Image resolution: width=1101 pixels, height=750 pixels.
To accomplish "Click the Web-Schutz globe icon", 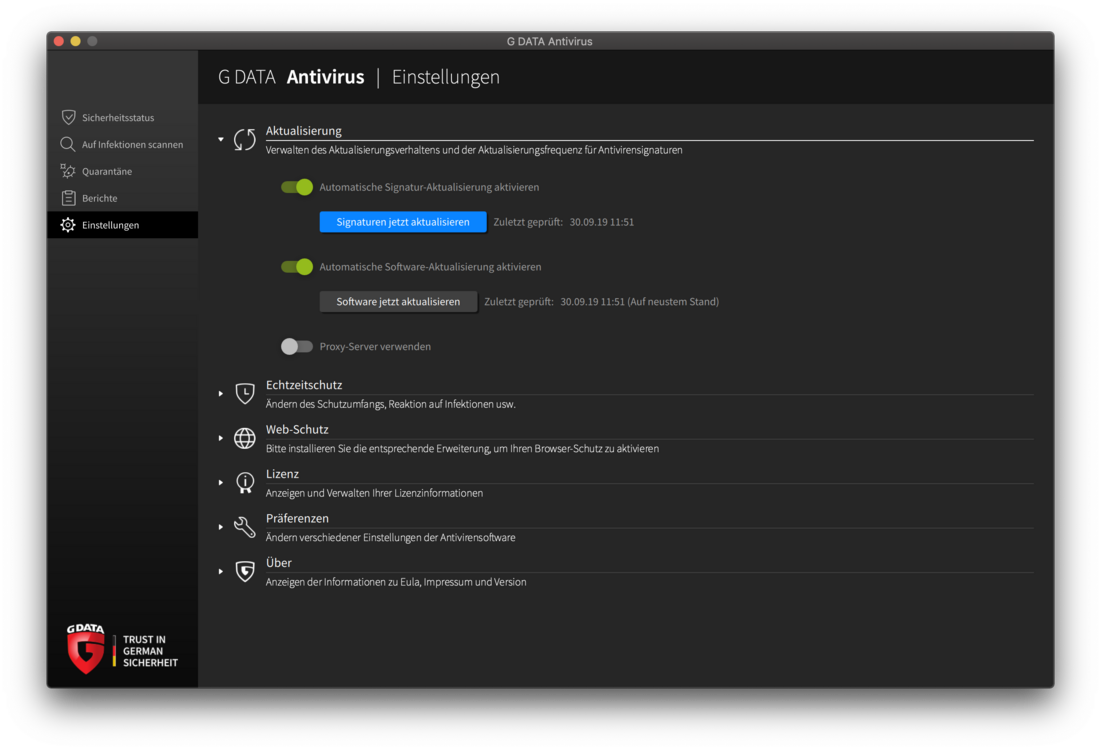I will pos(244,438).
